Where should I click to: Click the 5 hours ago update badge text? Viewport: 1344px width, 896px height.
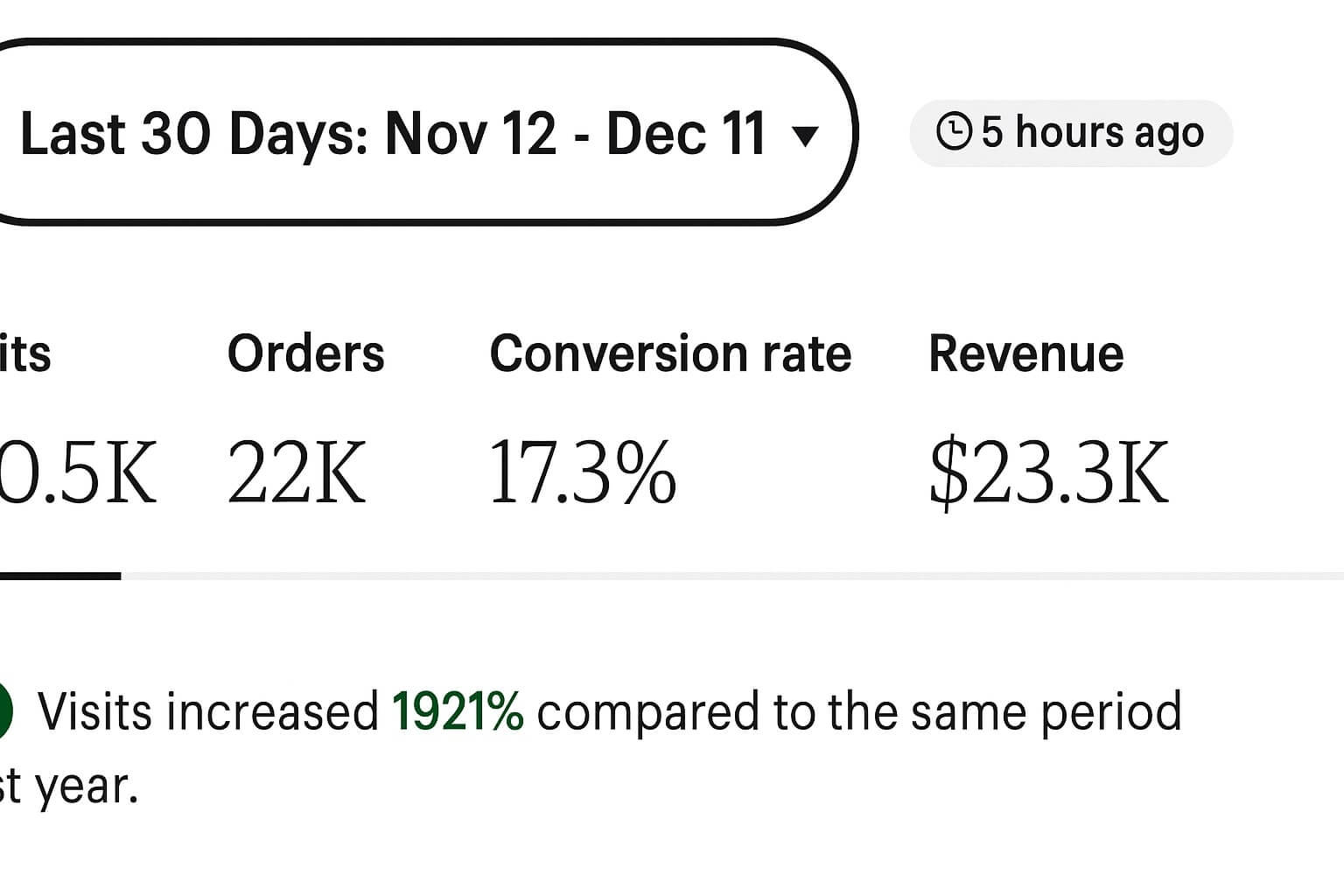1092,132
